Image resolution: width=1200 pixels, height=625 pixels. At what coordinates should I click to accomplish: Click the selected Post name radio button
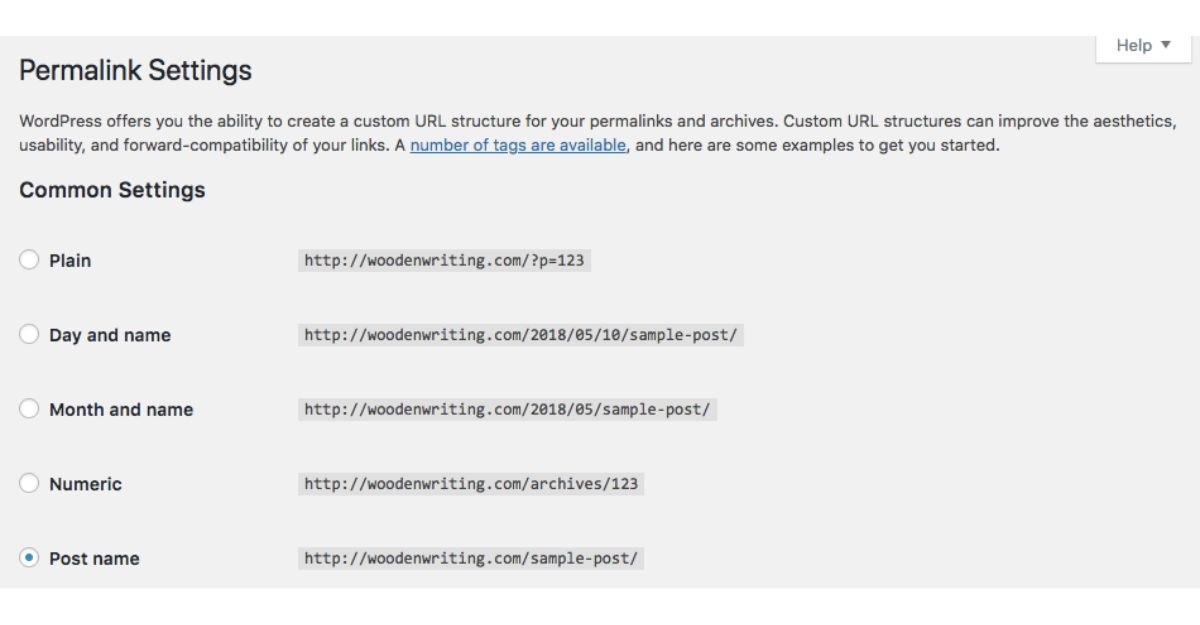click(x=29, y=558)
